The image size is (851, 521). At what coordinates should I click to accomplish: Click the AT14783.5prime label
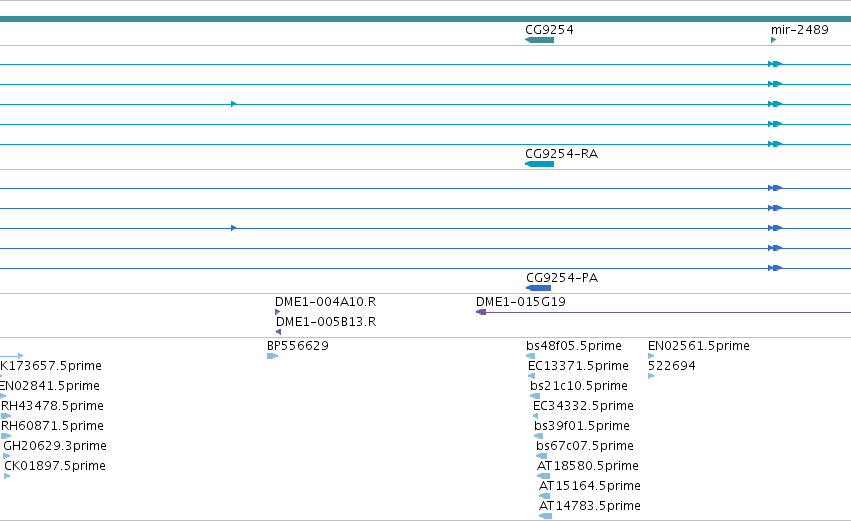click(590, 506)
